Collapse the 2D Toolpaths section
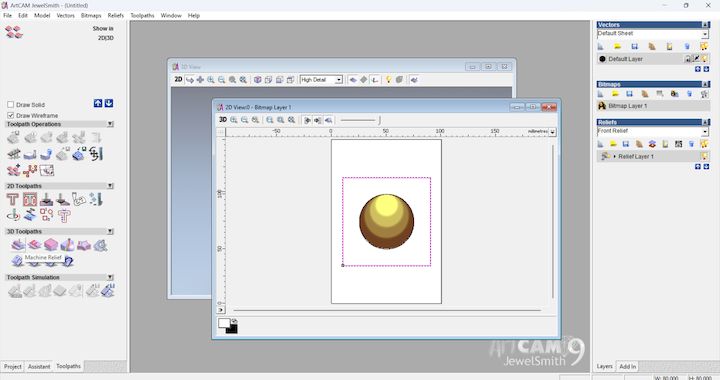Image resolution: width=720 pixels, height=380 pixels. (x=110, y=186)
